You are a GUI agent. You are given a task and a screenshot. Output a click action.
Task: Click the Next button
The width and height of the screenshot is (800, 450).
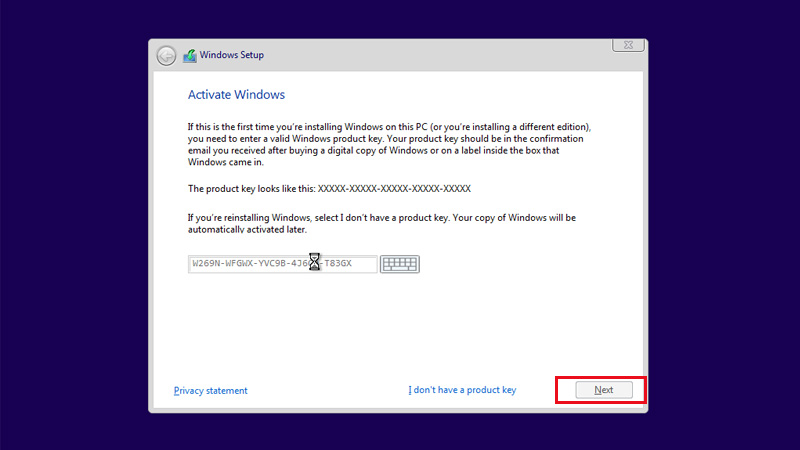point(604,390)
